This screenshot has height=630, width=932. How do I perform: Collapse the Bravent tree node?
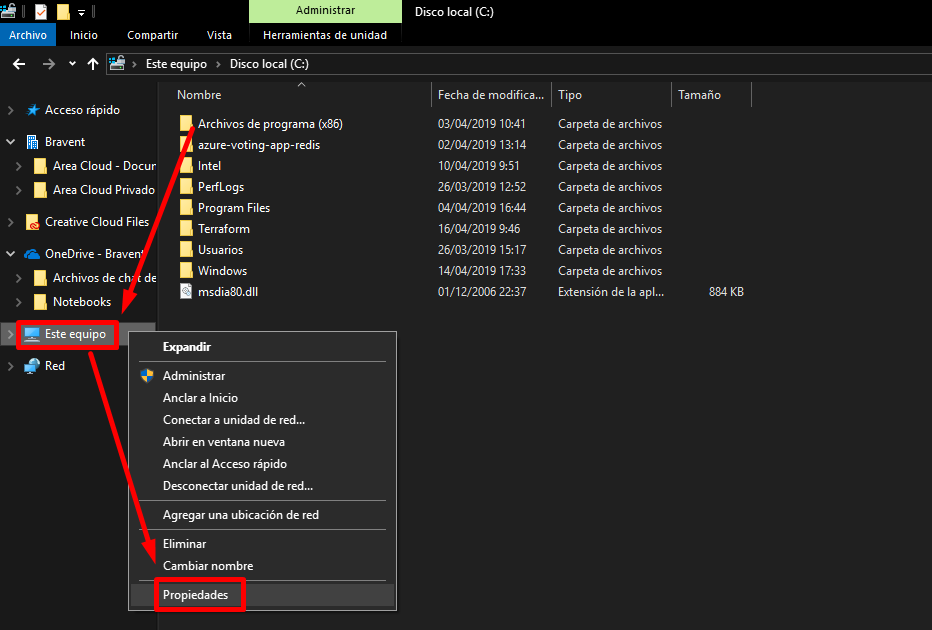coord(10,142)
